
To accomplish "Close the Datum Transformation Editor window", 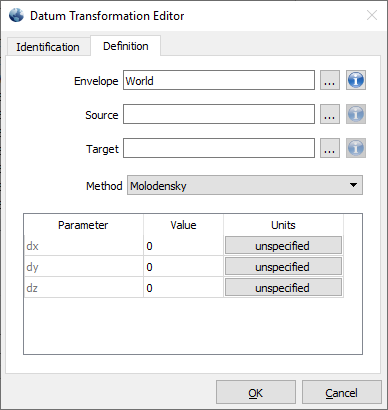I will click(x=372, y=15).
